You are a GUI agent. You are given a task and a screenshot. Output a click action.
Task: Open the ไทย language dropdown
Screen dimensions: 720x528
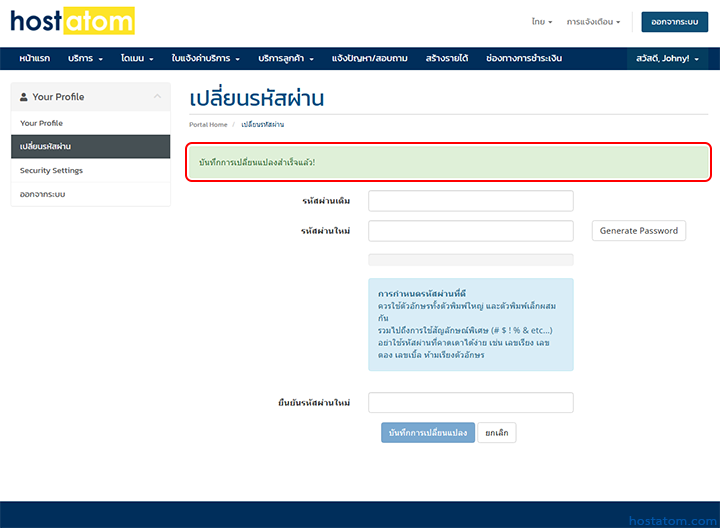click(x=543, y=21)
